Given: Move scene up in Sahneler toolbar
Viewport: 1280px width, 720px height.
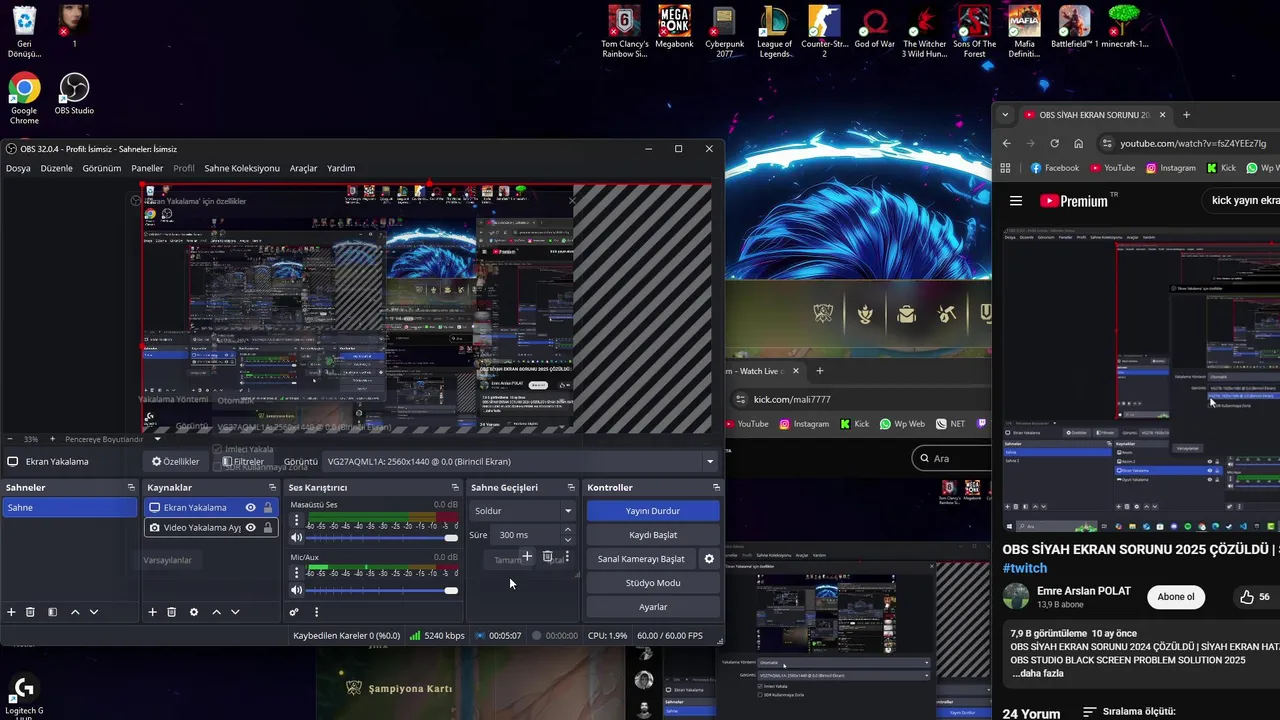Looking at the screenshot, I should (x=74, y=612).
